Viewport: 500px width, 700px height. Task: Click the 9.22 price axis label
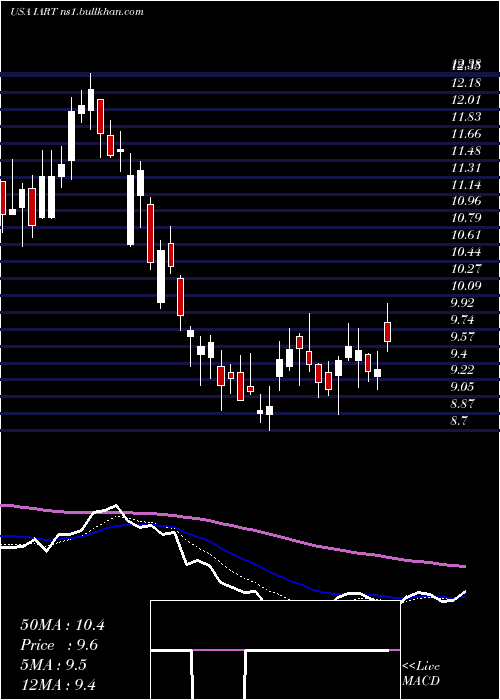tap(463, 370)
